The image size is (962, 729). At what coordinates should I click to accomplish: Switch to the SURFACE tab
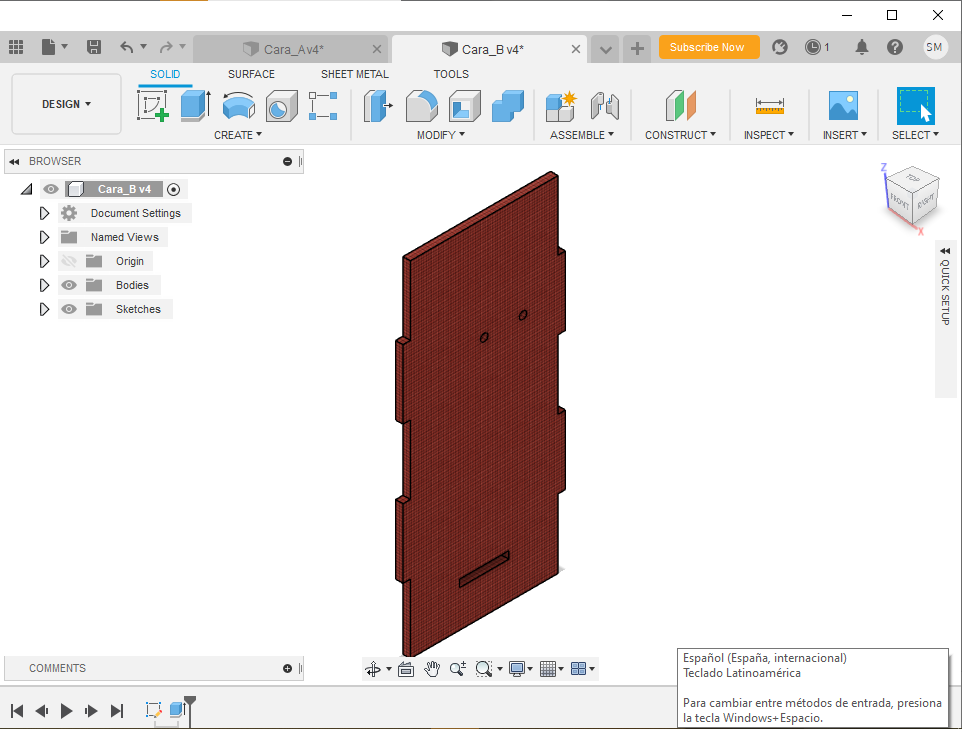pos(252,74)
